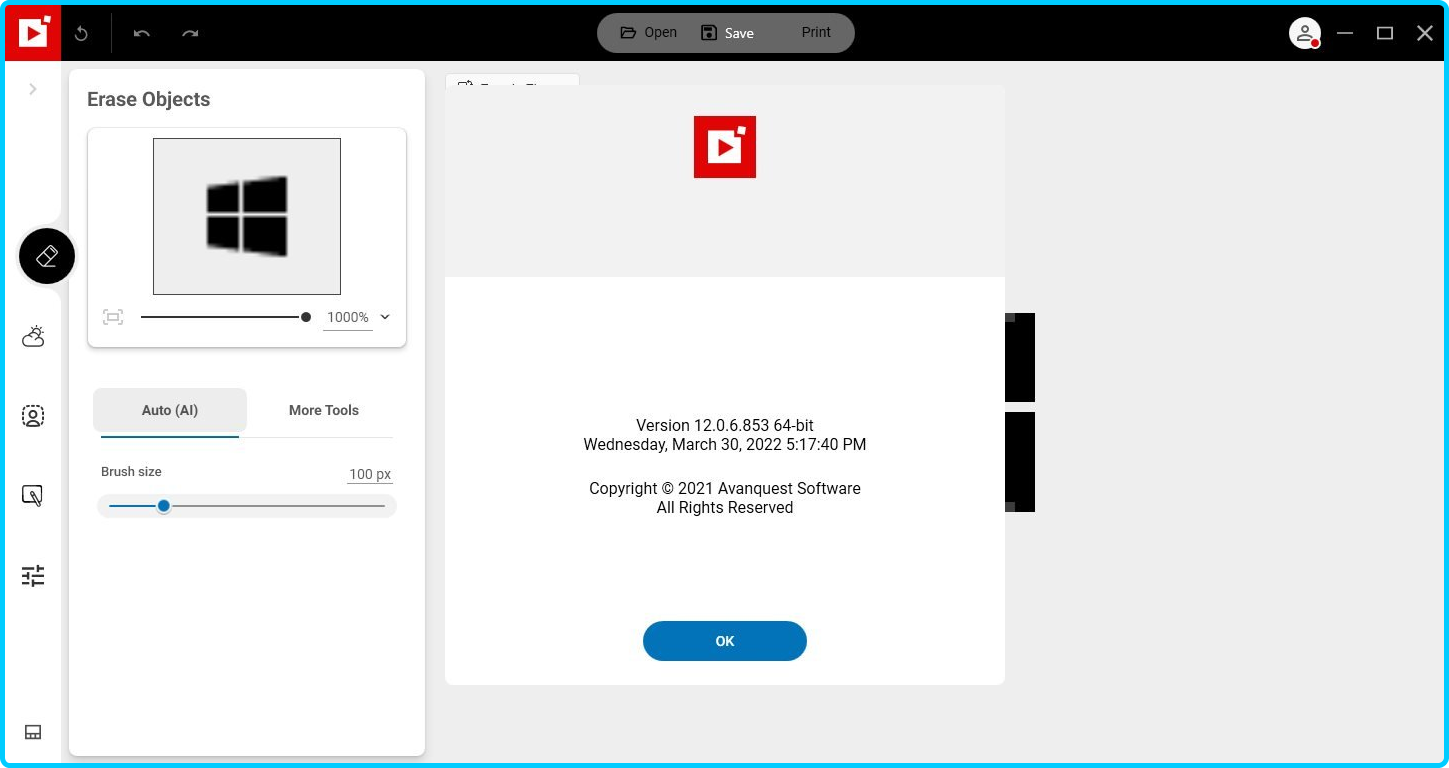Save the current image
The height and width of the screenshot is (768, 1449).
click(727, 33)
